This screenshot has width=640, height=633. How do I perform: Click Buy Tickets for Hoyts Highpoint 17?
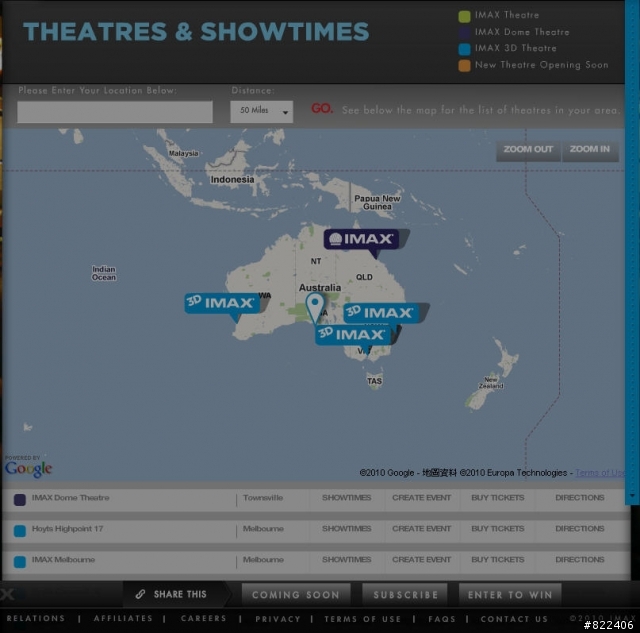(x=498, y=529)
